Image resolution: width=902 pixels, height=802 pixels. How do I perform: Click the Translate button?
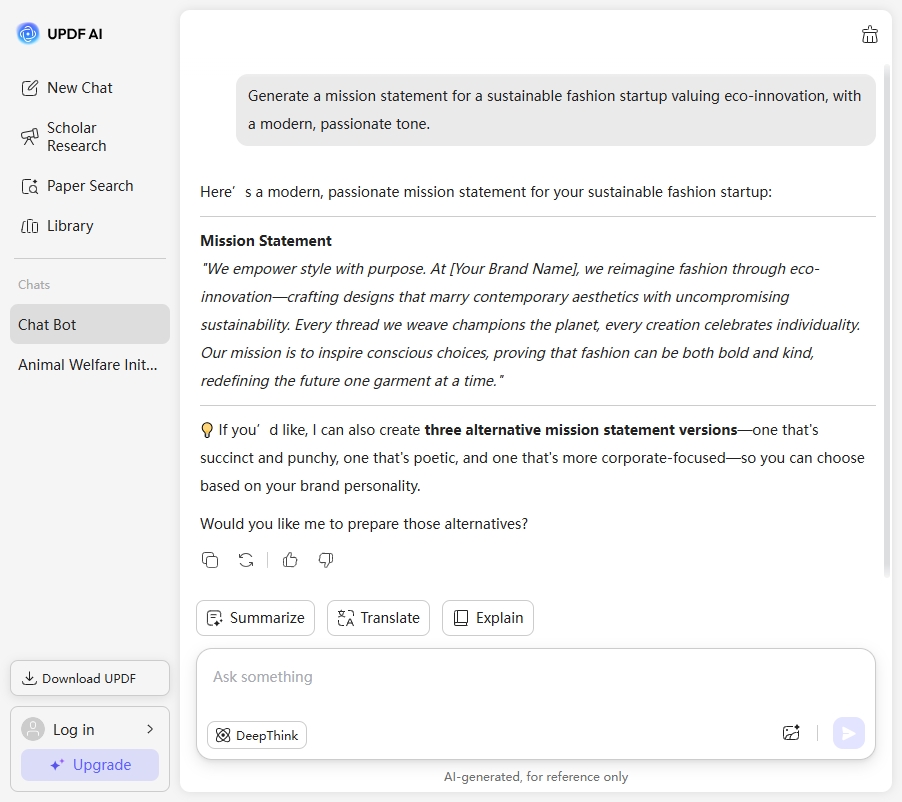point(378,618)
